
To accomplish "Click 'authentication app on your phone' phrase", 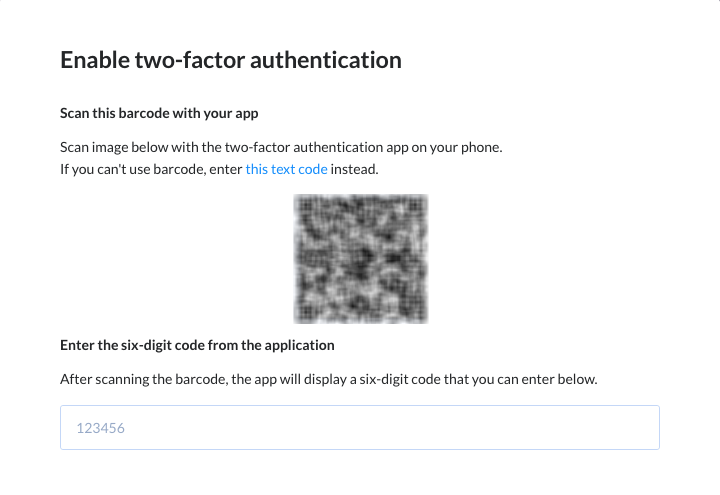I will 398,147.
